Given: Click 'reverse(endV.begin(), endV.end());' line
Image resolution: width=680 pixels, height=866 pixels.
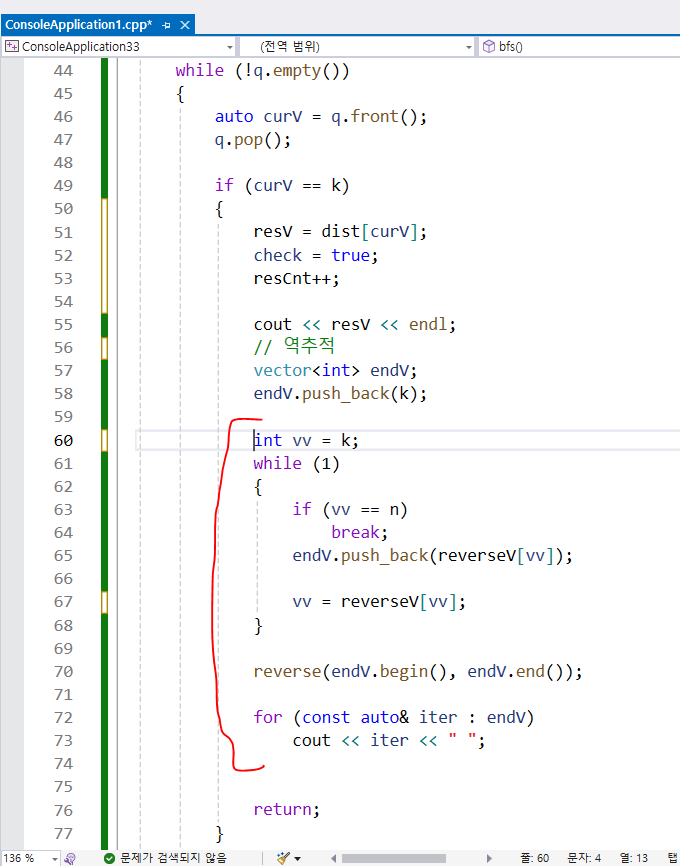Looking at the screenshot, I should pos(418,672).
